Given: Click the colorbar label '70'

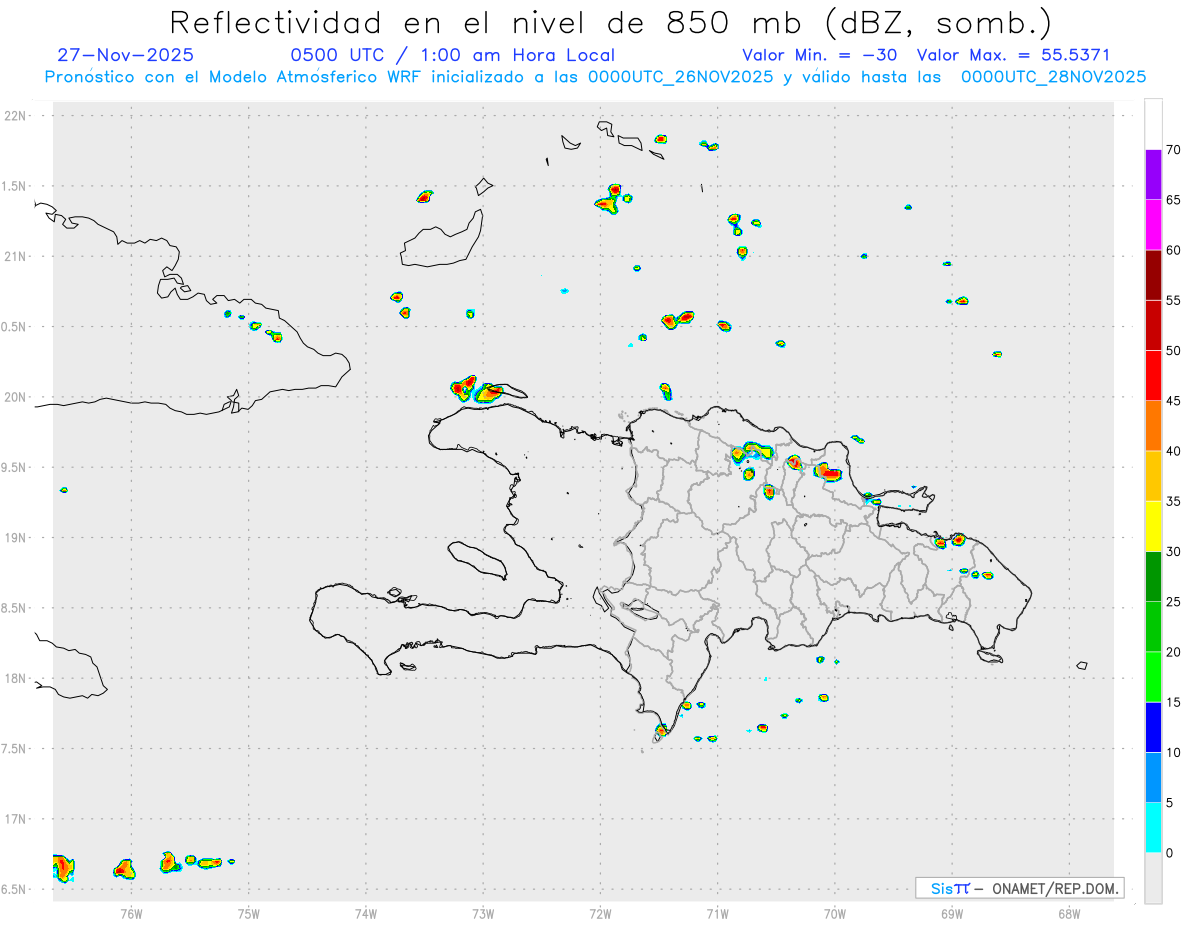Looking at the screenshot, I should [x=1173, y=150].
